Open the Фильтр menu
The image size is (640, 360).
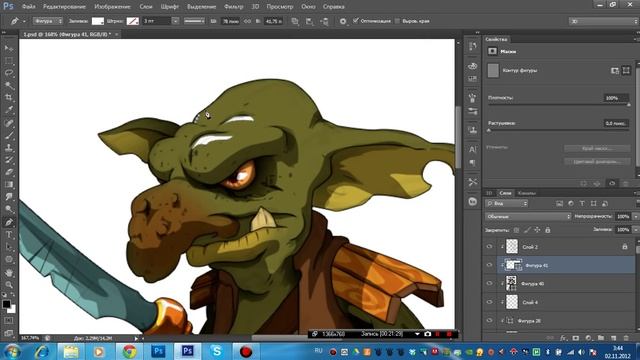click(x=233, y=7)
